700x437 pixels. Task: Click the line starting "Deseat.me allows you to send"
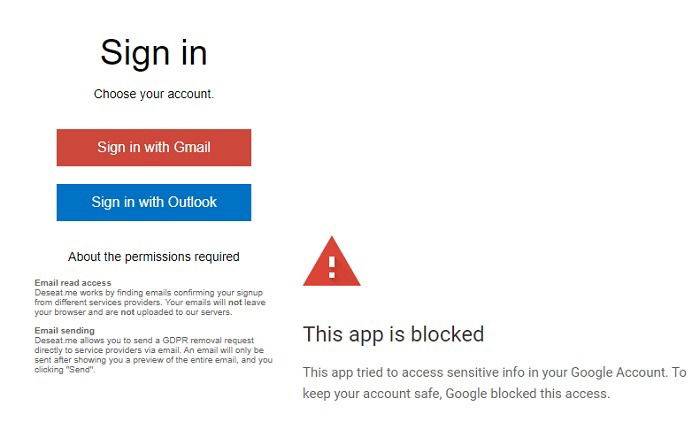point(150,339)
